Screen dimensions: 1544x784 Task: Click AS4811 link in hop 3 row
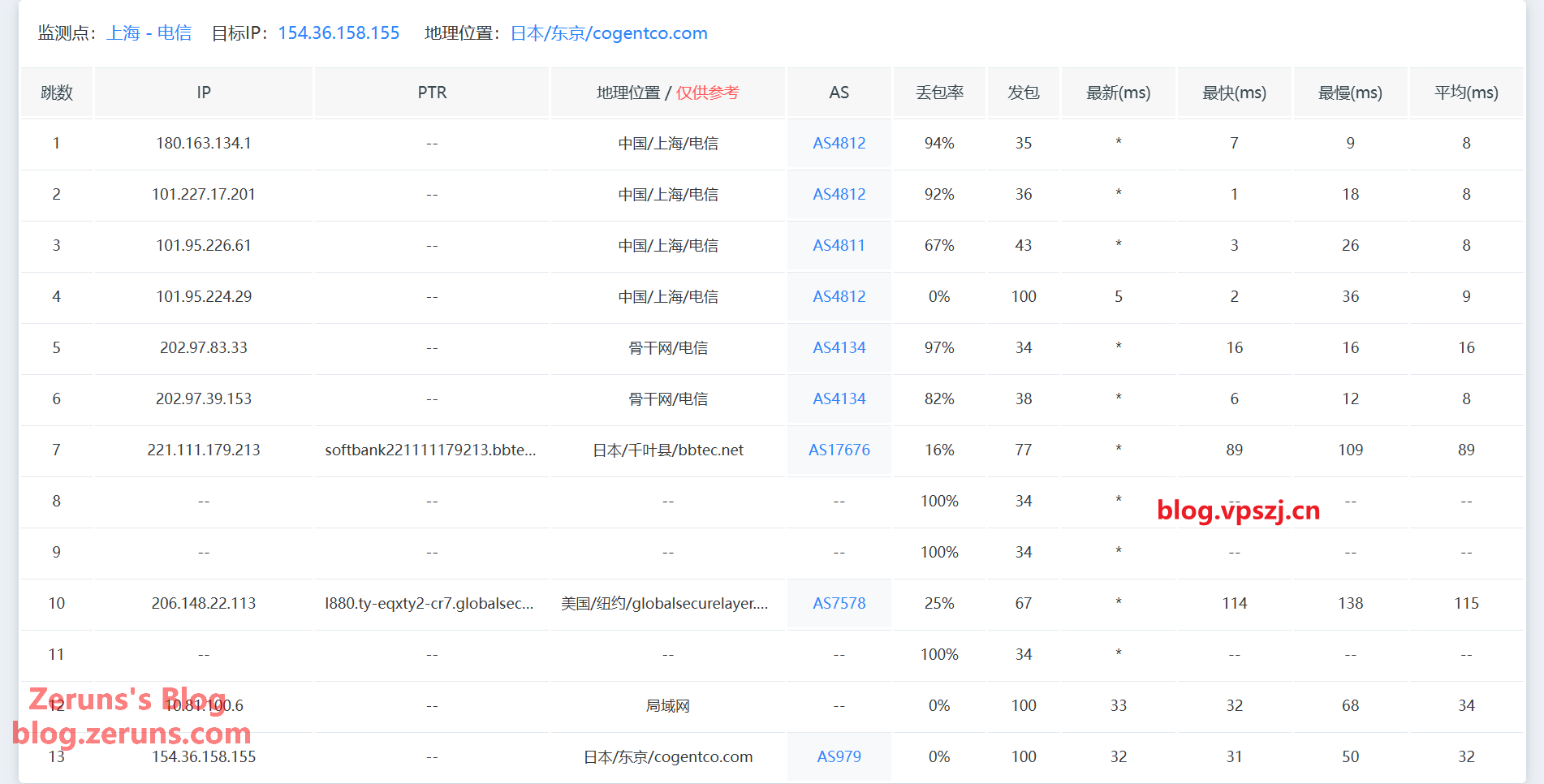click(839, 246)
